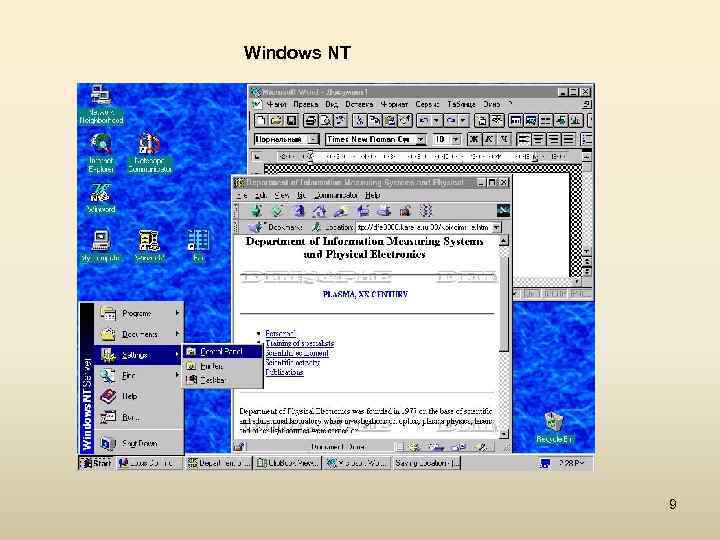This screenshot has height=540, width=720.
Task: Click the Redo arrow icon in Word toolbar
Action: 451,121
